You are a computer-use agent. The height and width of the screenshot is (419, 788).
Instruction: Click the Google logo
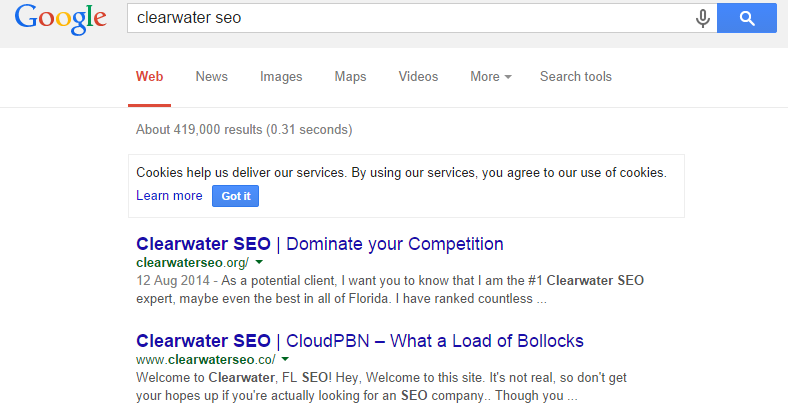tap(61, 19)
